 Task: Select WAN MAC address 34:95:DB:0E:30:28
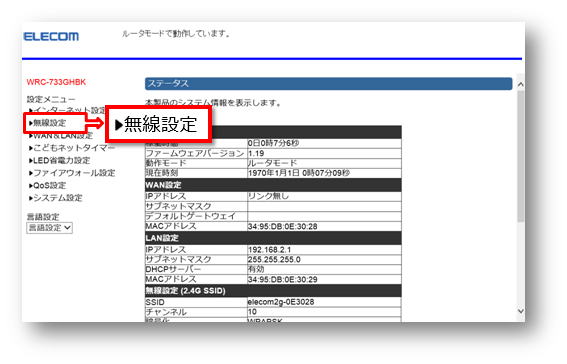282,227
